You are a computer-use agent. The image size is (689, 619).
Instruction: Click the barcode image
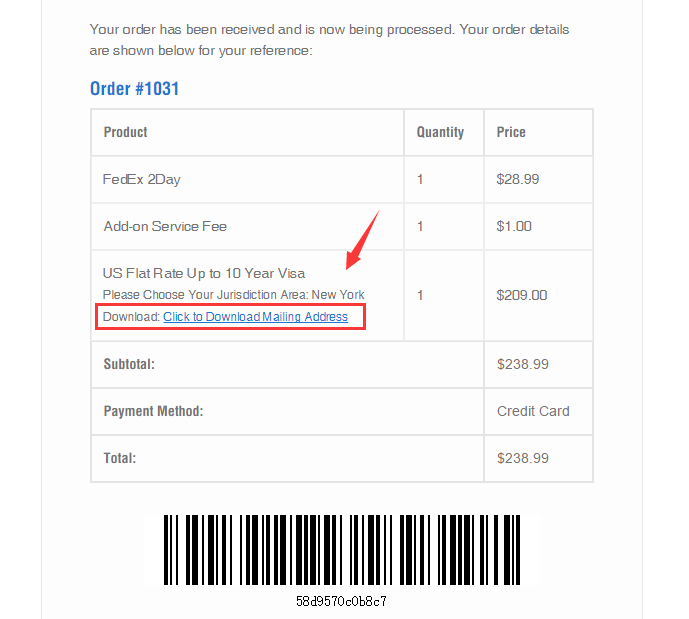click(x=341, y=550)
